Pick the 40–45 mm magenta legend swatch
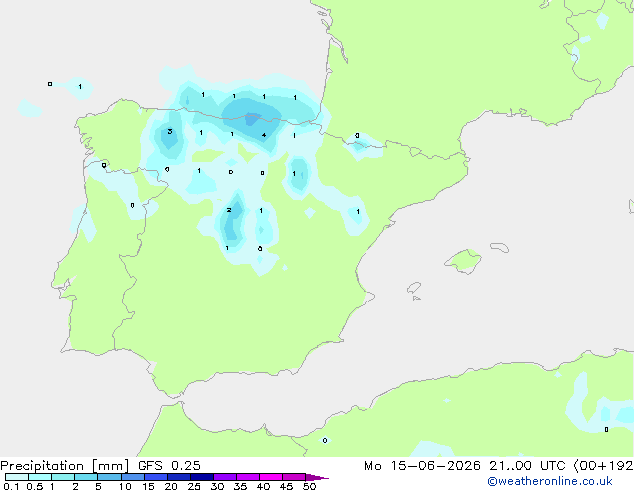The width and height of the screenshot is (634, 490). (271, 477)
